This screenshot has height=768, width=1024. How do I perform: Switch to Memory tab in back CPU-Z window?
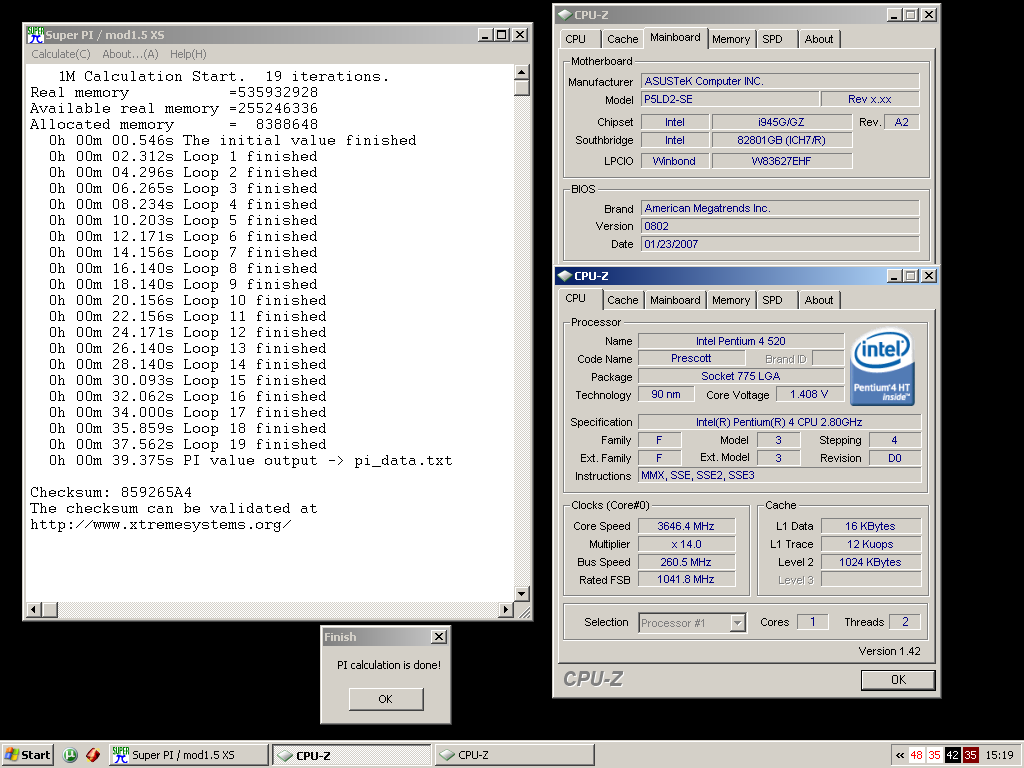tap(731, 39)
